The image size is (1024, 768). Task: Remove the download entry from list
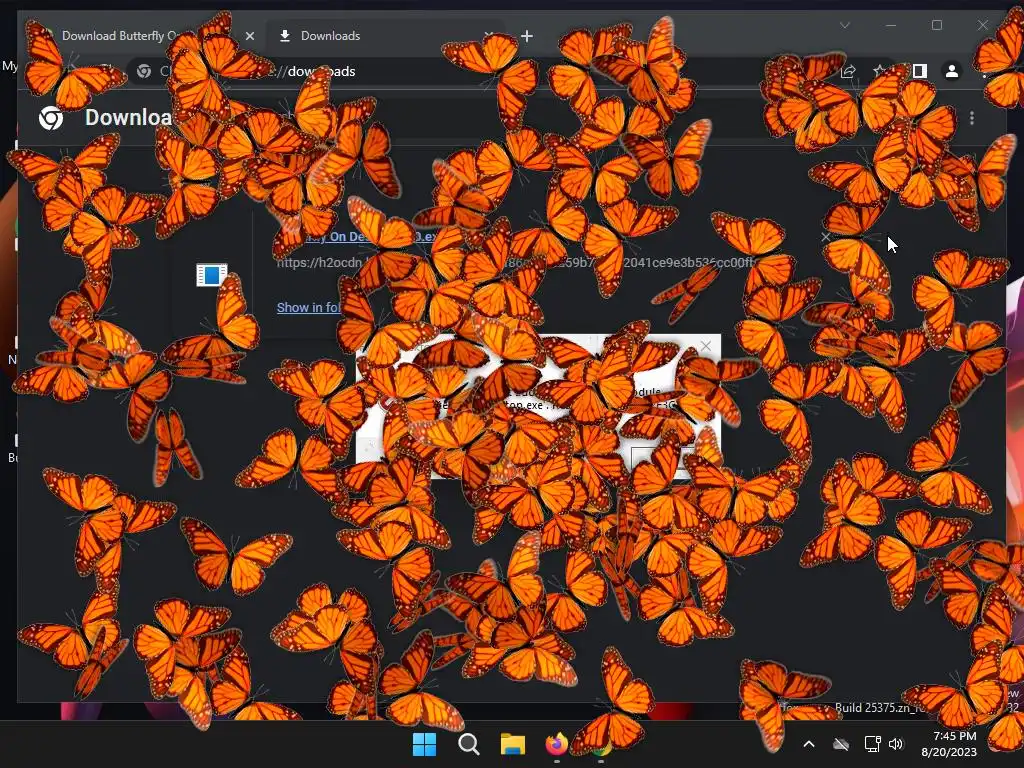(825, 237)
